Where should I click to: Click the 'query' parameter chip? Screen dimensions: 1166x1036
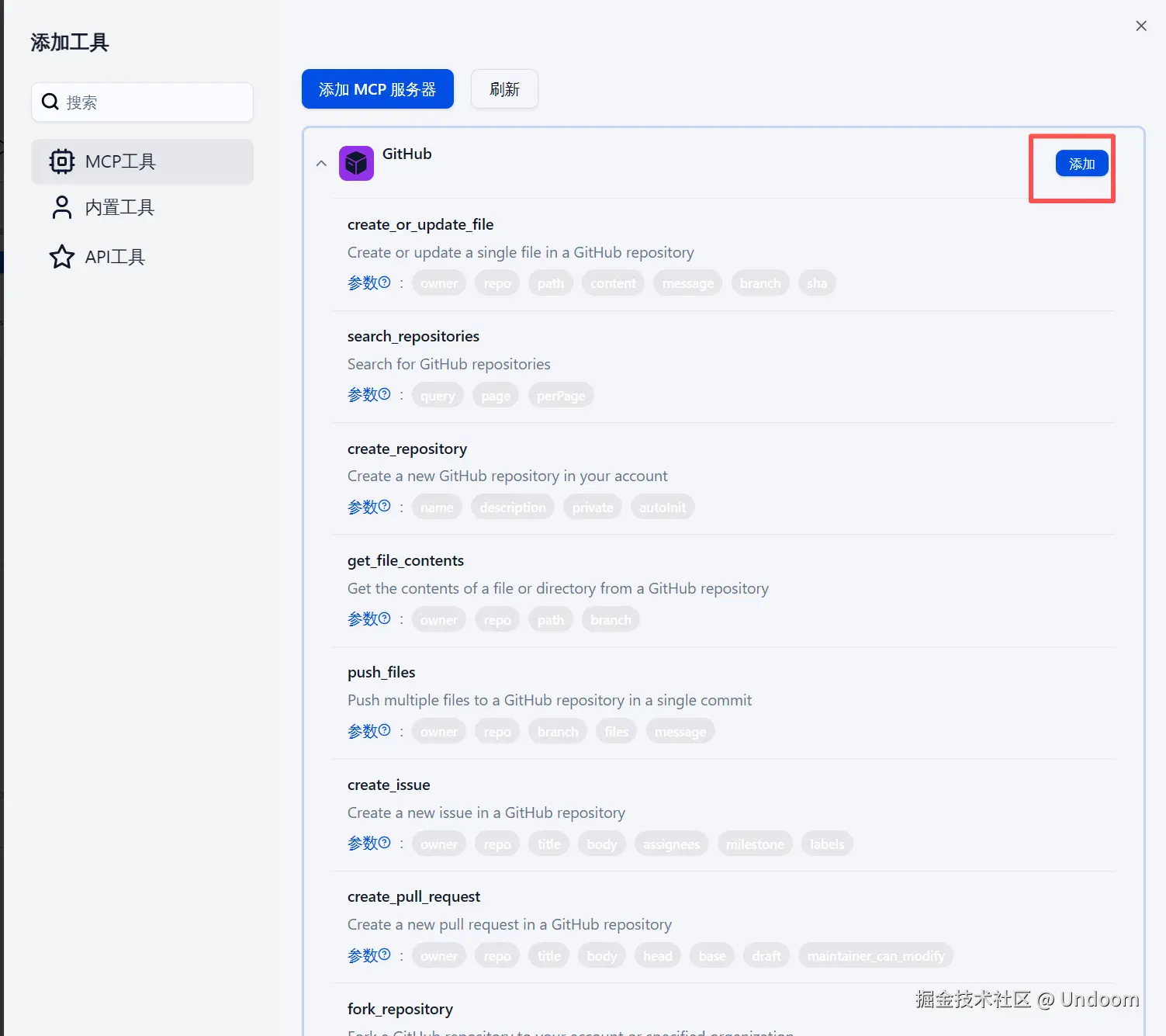point(438,395)
